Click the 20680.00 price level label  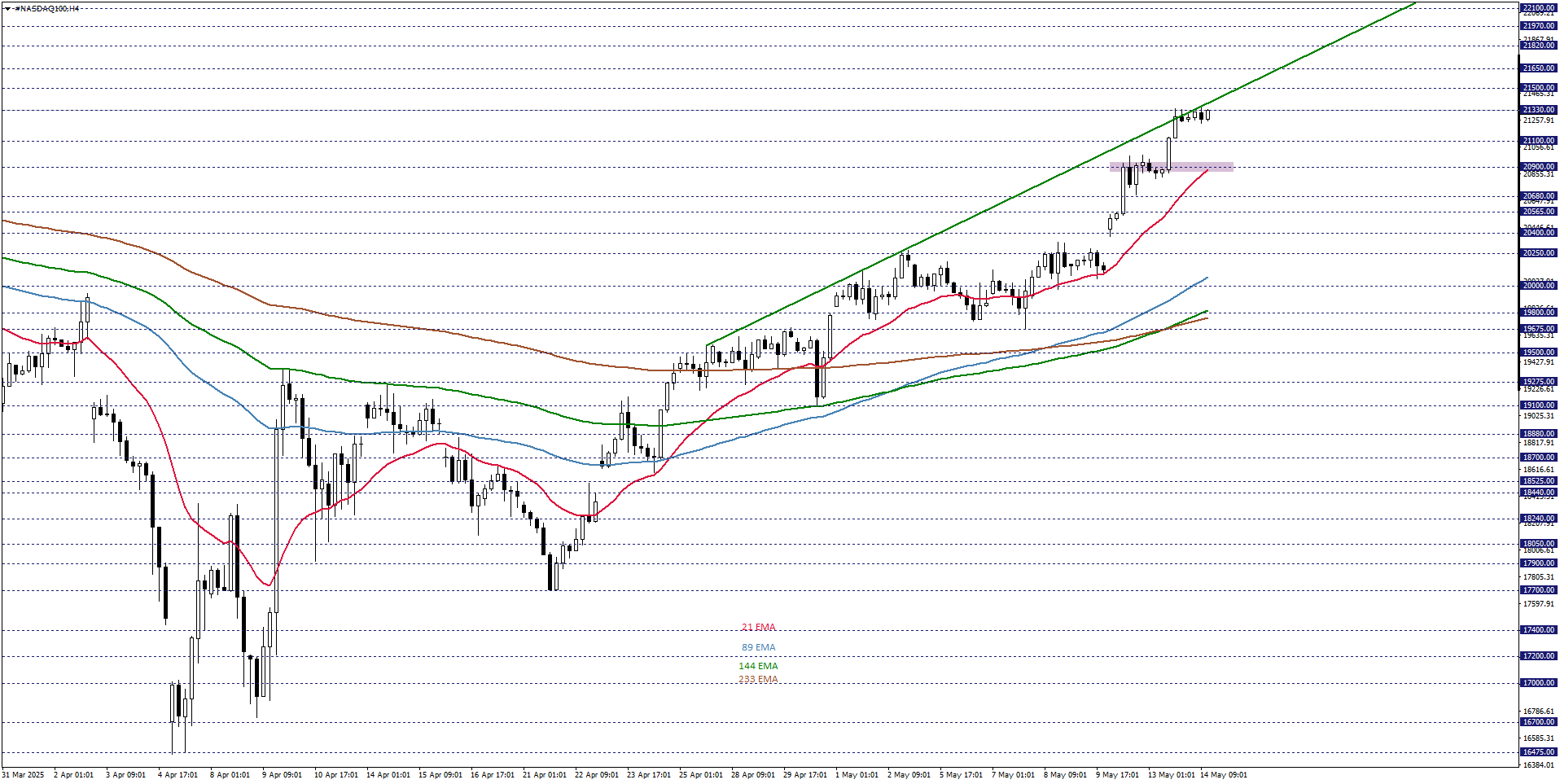(1539, 196)
